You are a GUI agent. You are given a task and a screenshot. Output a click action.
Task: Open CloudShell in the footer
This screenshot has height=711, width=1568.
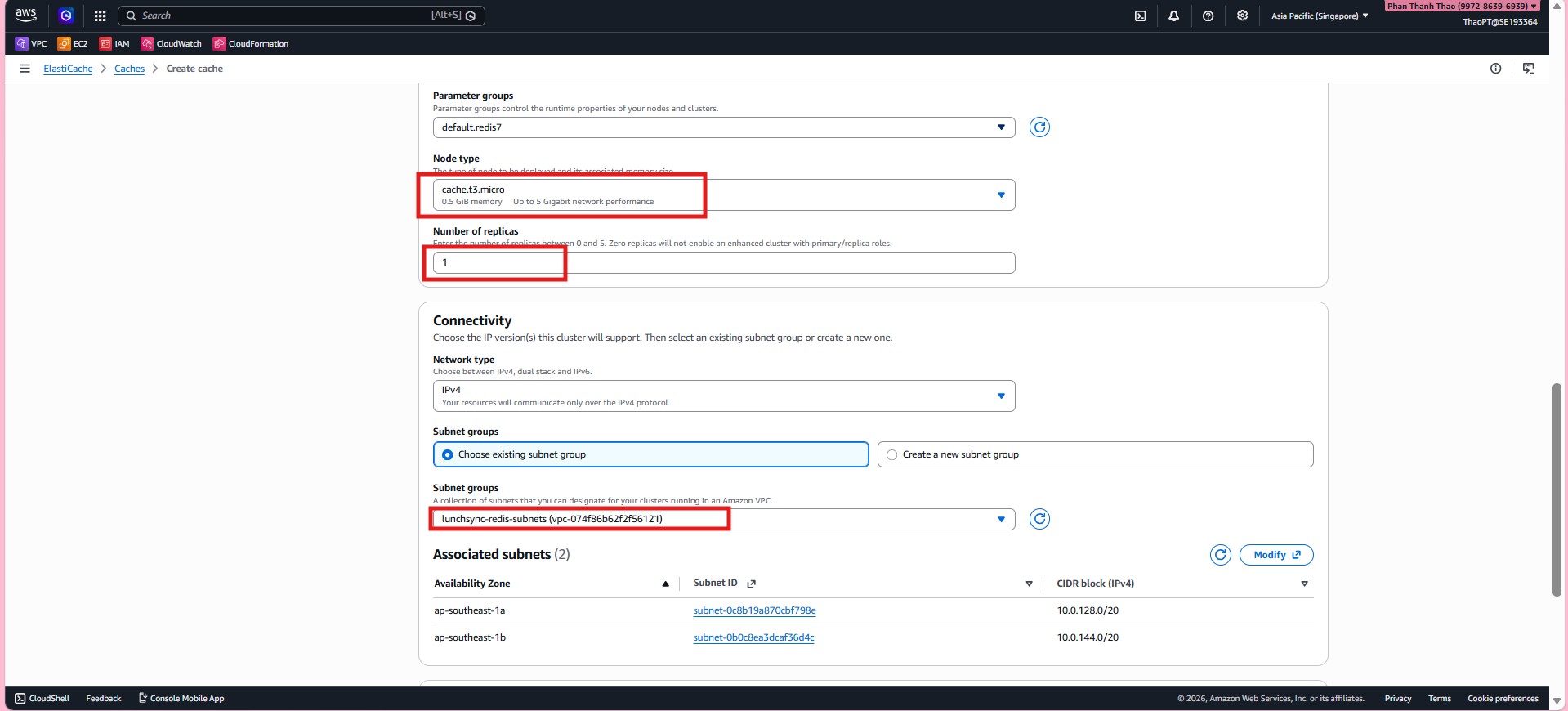42,699
